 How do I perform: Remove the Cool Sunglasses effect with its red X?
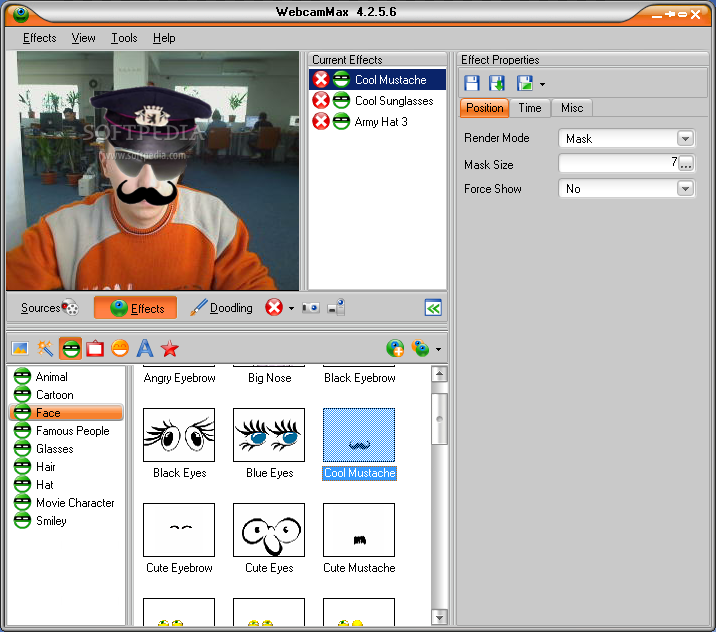click(321, 100)
